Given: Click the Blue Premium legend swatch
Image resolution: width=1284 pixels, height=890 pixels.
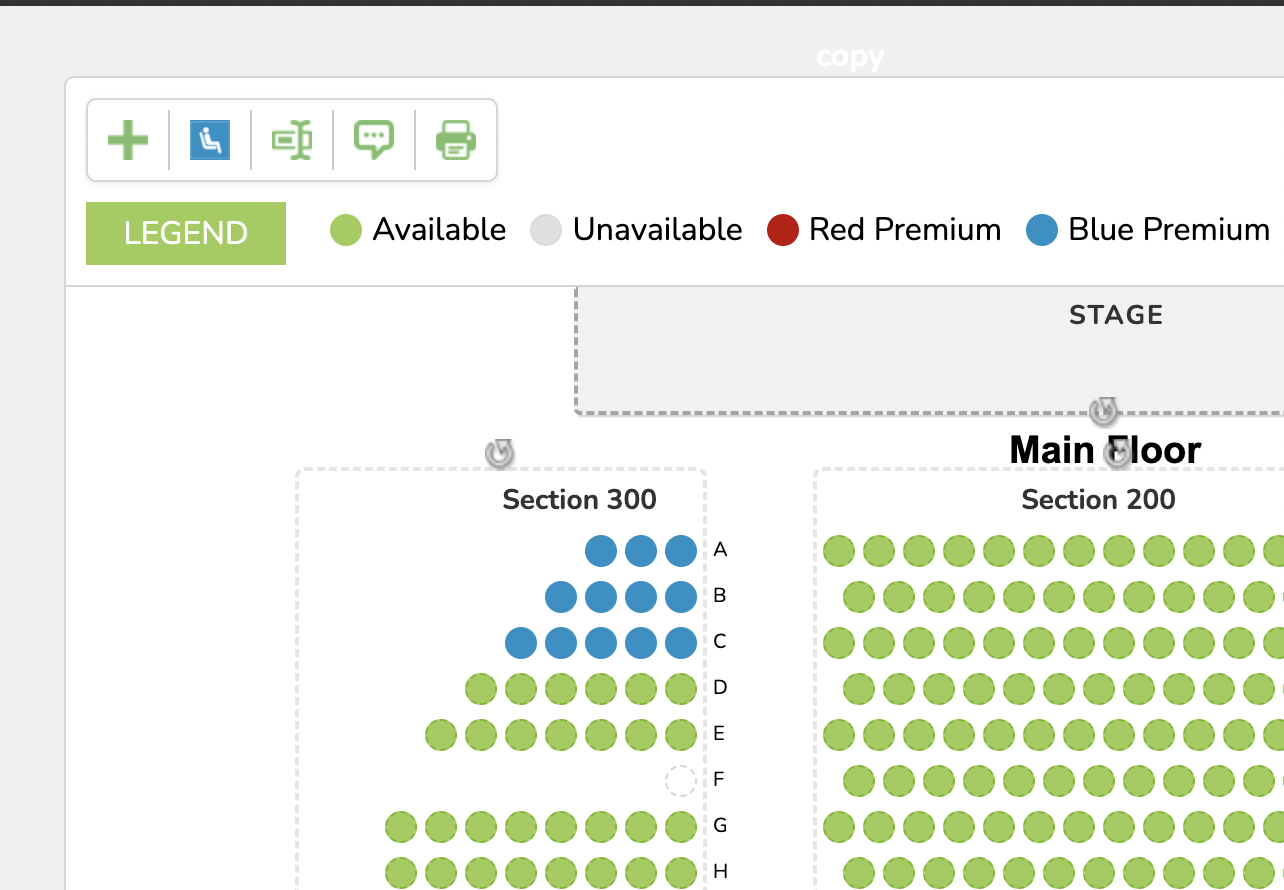Looking at the screenshot, I should [x=1042, y=230].
